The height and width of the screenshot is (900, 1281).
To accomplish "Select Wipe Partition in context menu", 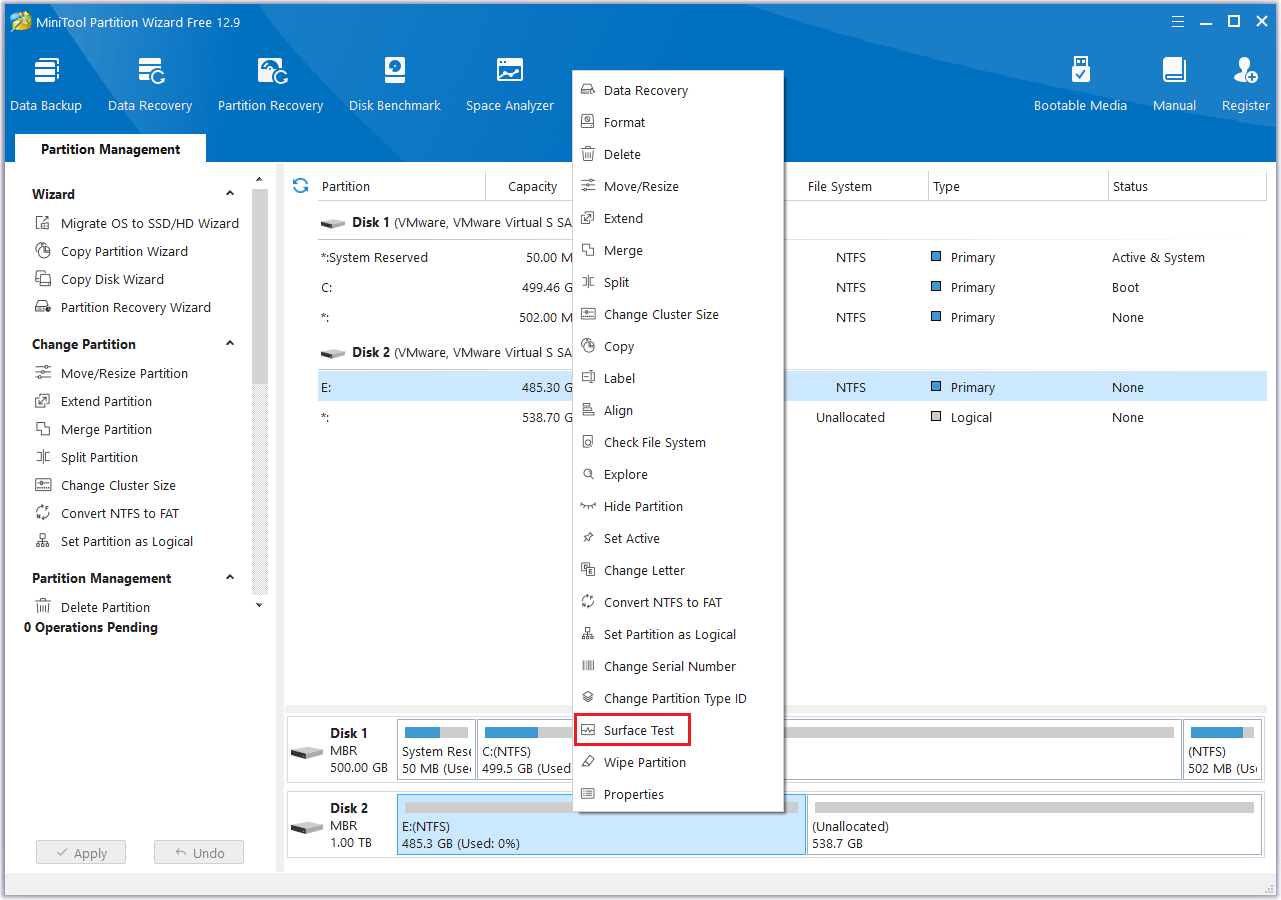I will tap(644, 763).
